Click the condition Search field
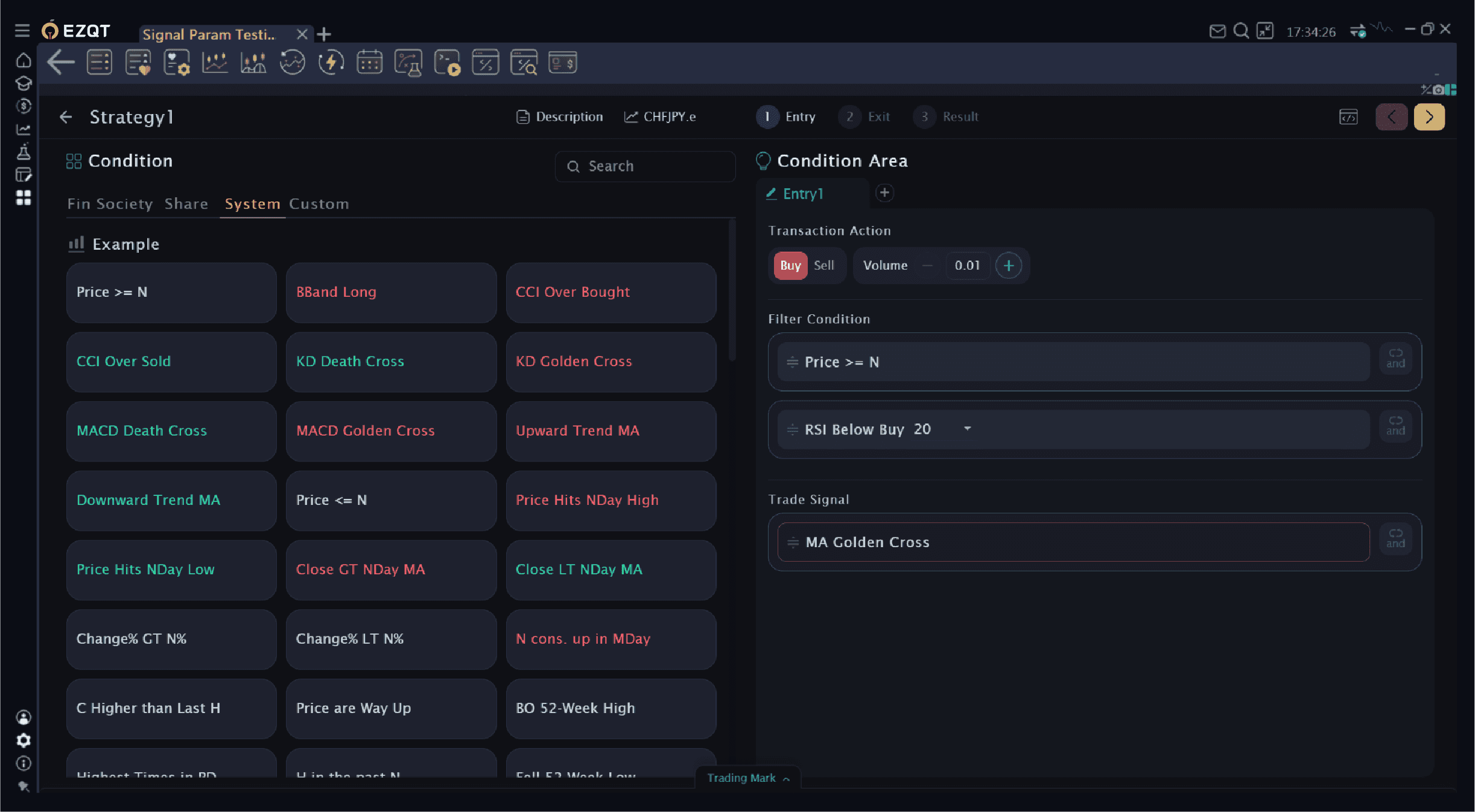 click(x=645, y=167)
